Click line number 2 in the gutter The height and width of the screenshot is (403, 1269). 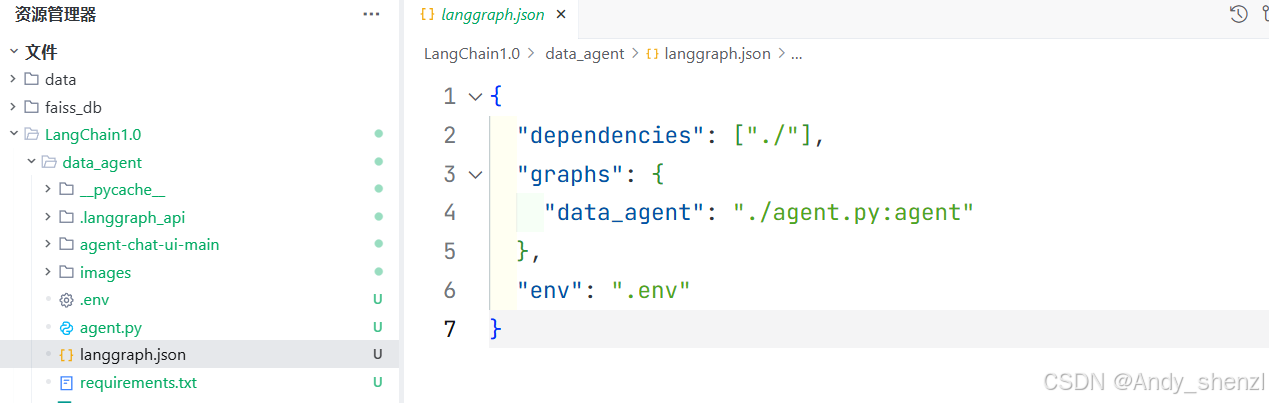point(449,135)
